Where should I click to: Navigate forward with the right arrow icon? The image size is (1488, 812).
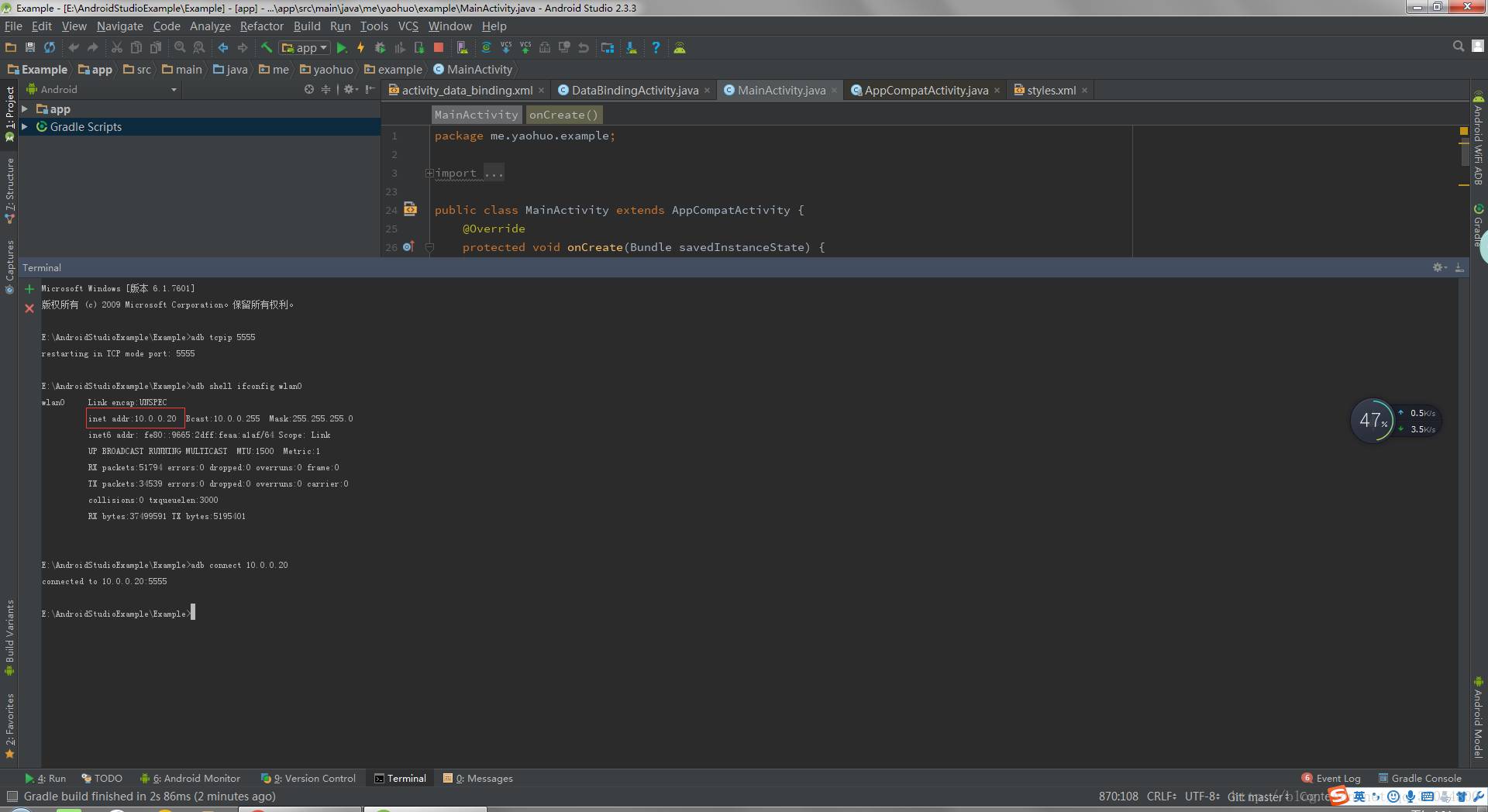[x=243, y=48]
